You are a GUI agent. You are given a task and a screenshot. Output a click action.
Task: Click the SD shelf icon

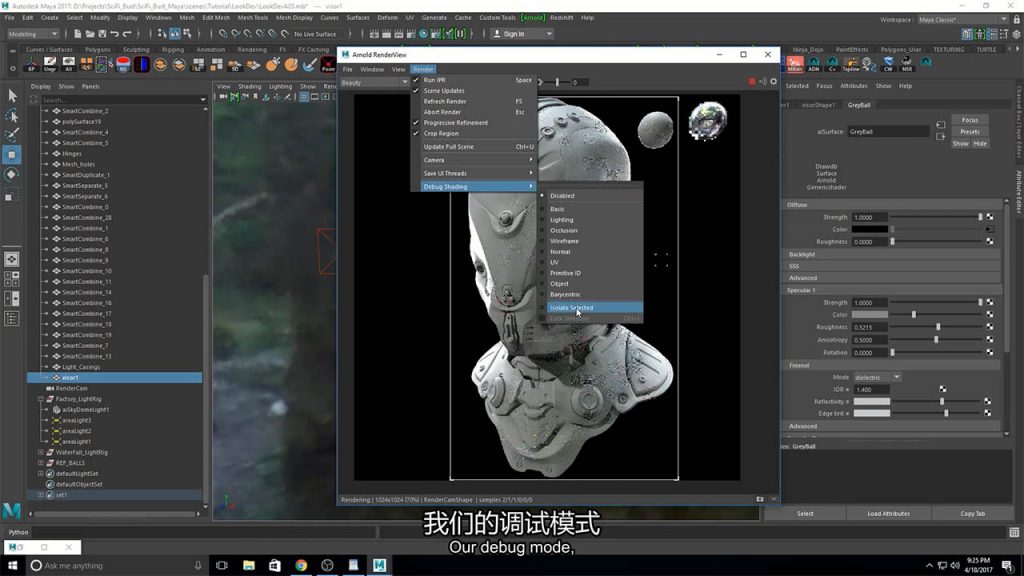(x=234, y=64)
